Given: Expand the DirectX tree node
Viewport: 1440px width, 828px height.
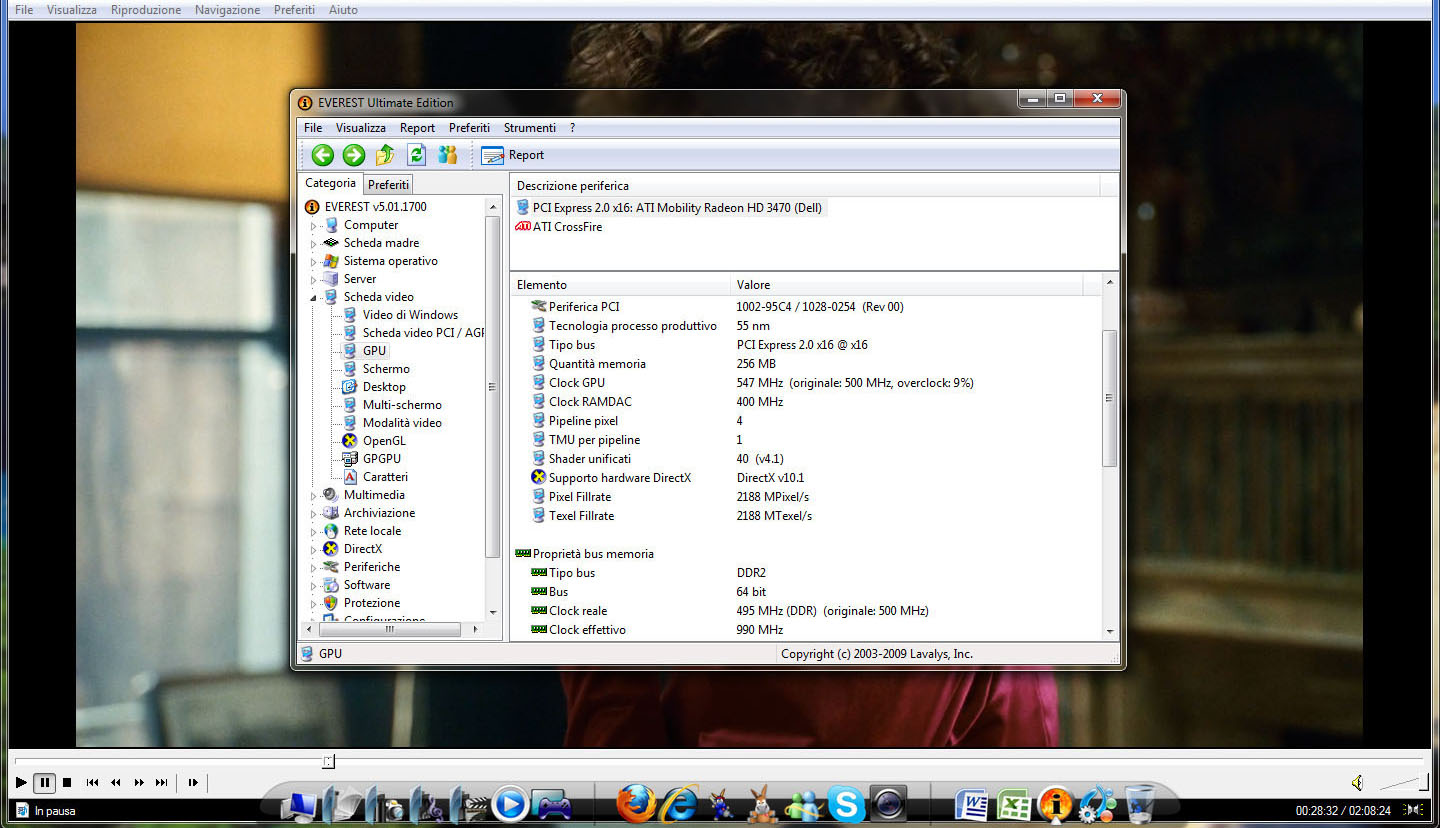Looking at the screenshot, I should [x=313, y=550].
